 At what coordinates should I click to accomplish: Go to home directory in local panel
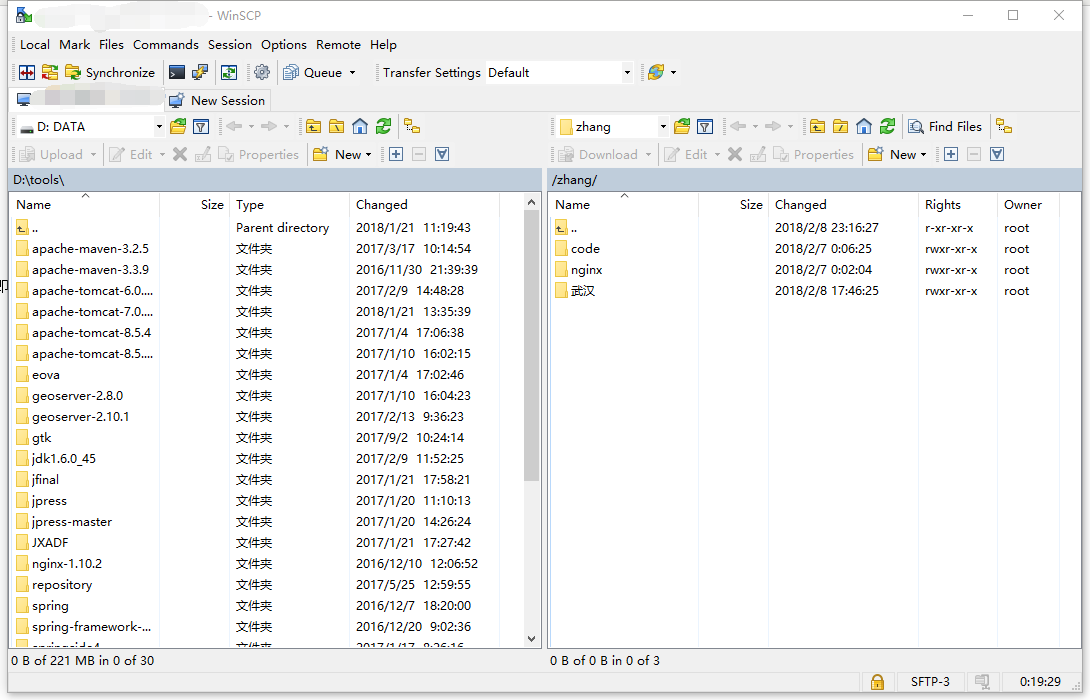[x=359, y=127]
